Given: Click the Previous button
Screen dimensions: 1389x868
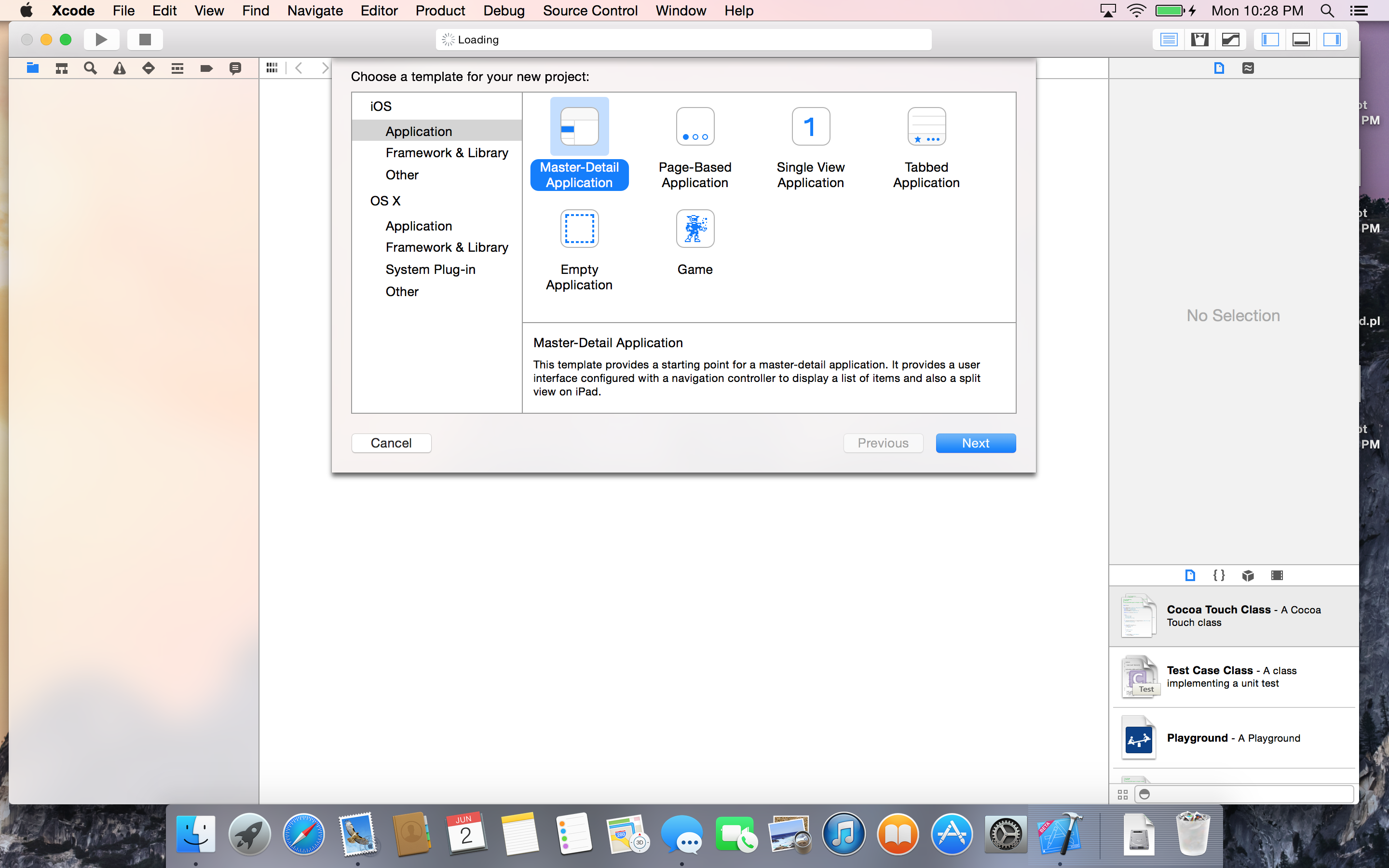Looking at the screenshot, I should tap(883, 443).
